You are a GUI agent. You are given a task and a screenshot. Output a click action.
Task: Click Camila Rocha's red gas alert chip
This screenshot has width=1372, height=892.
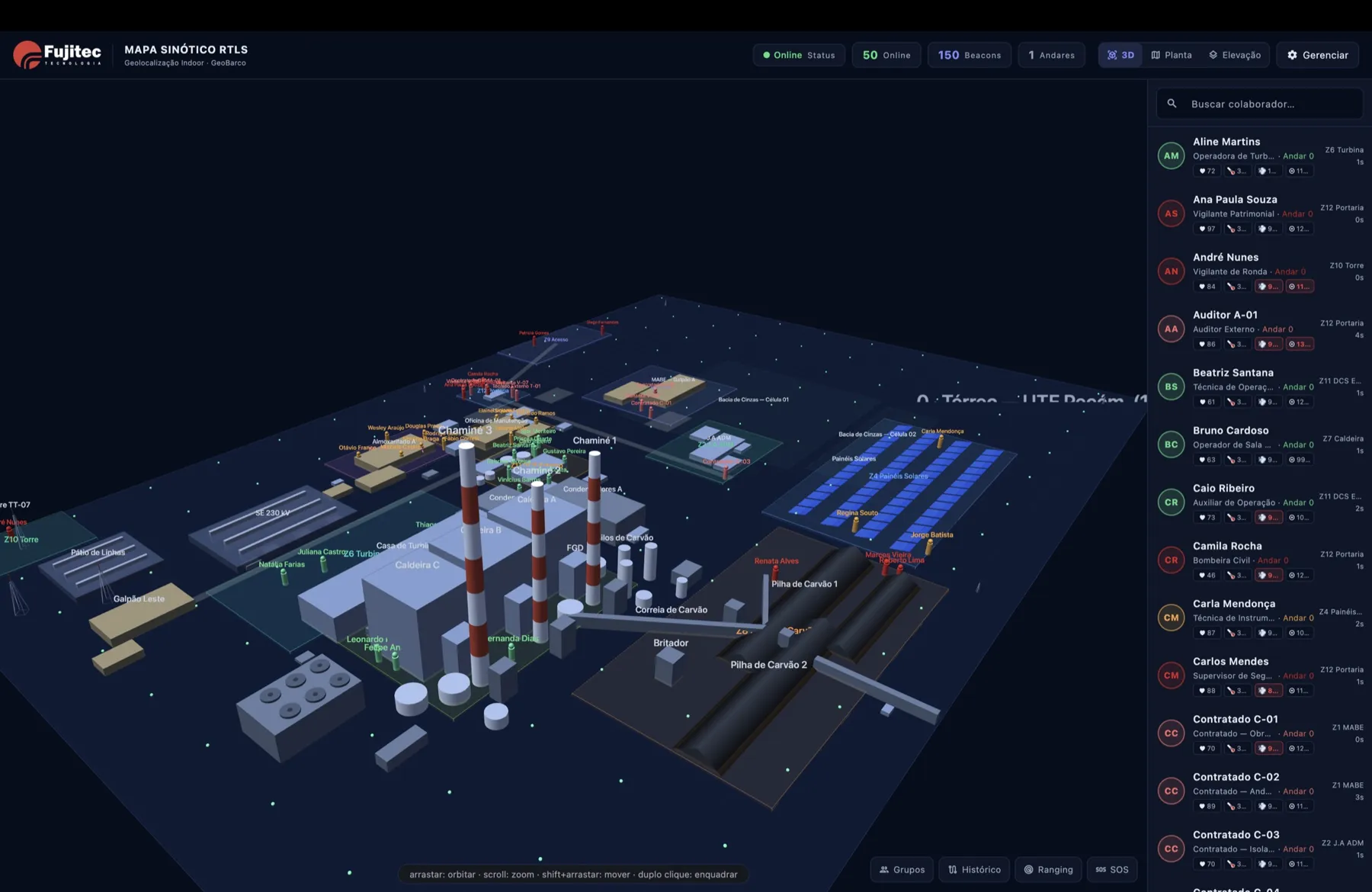pos(1268,576)
